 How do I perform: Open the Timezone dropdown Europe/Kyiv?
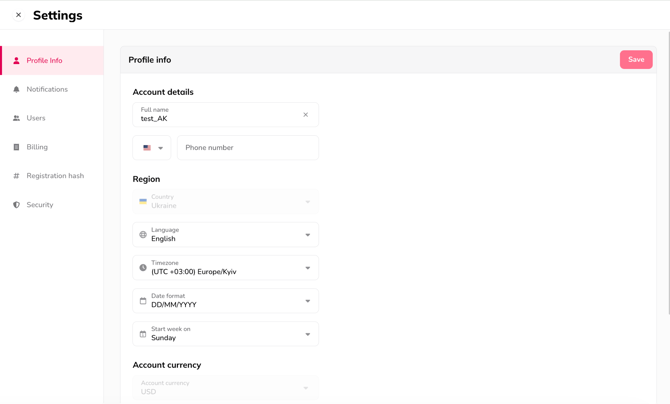[226, 268]
